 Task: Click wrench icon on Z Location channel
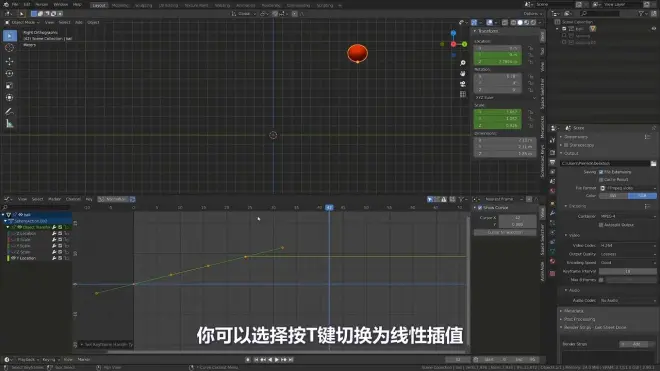coord(54,233)
